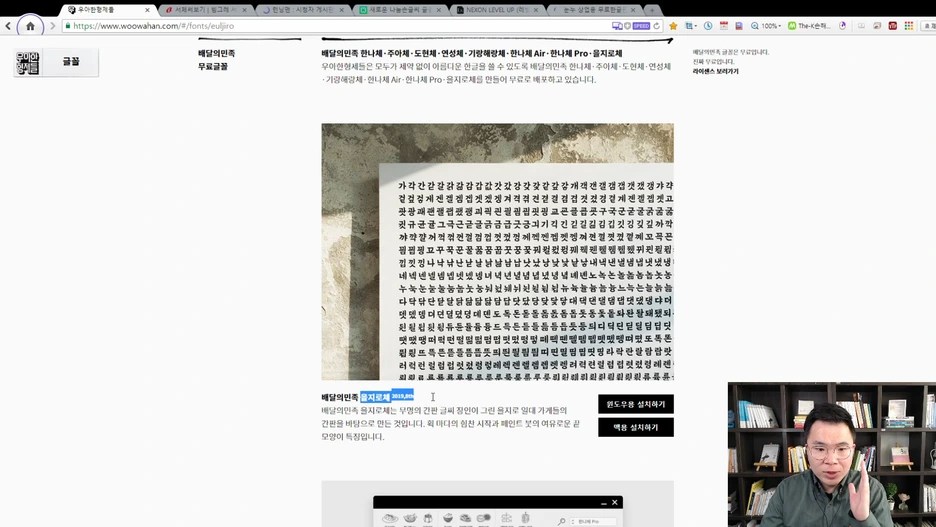Click the 배달의민족 무료글꼴 heading
The image size is (936, 527).
[216, 60]
